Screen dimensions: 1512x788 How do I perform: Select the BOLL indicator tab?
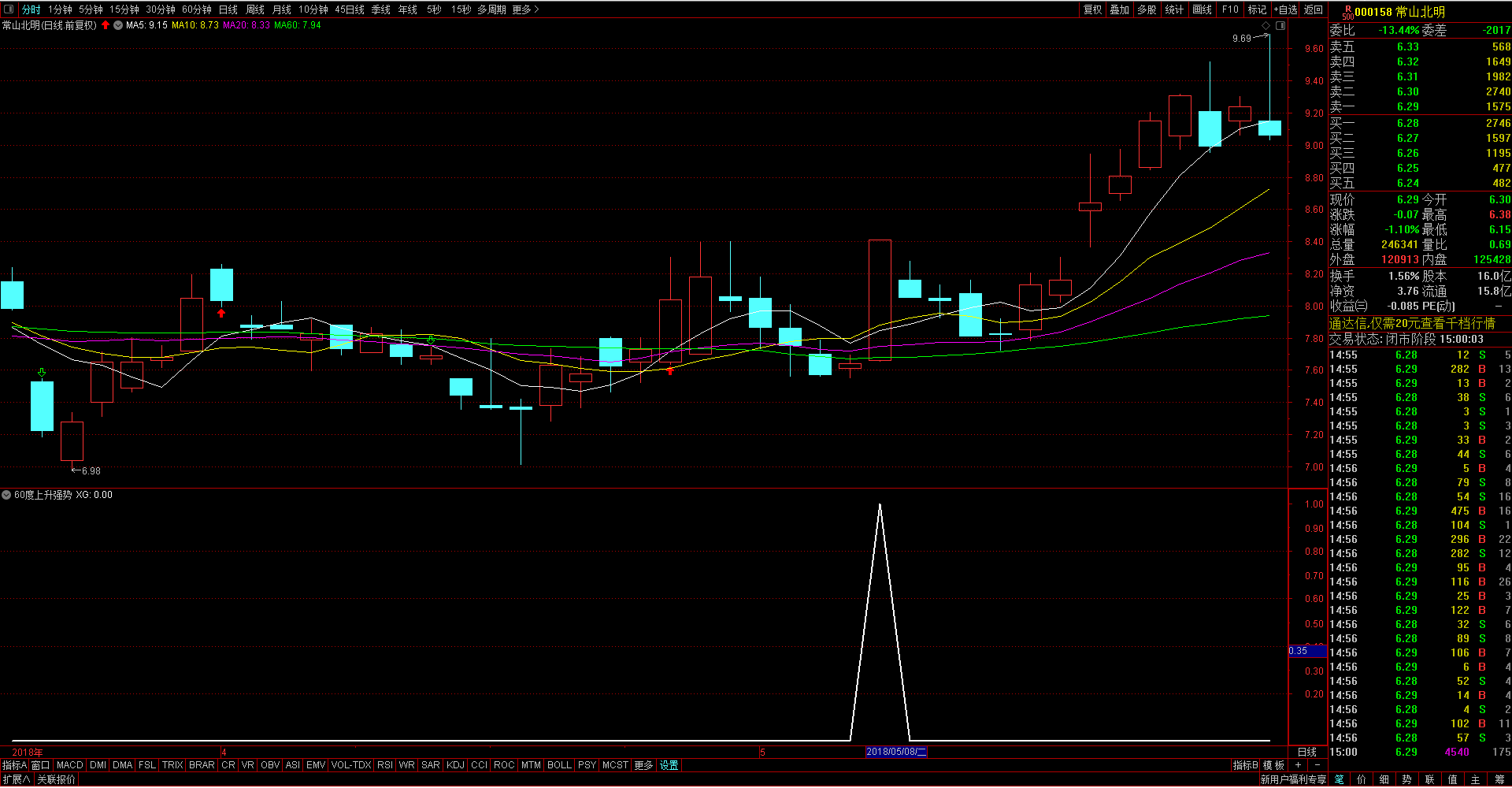click(x=559, y=765)
